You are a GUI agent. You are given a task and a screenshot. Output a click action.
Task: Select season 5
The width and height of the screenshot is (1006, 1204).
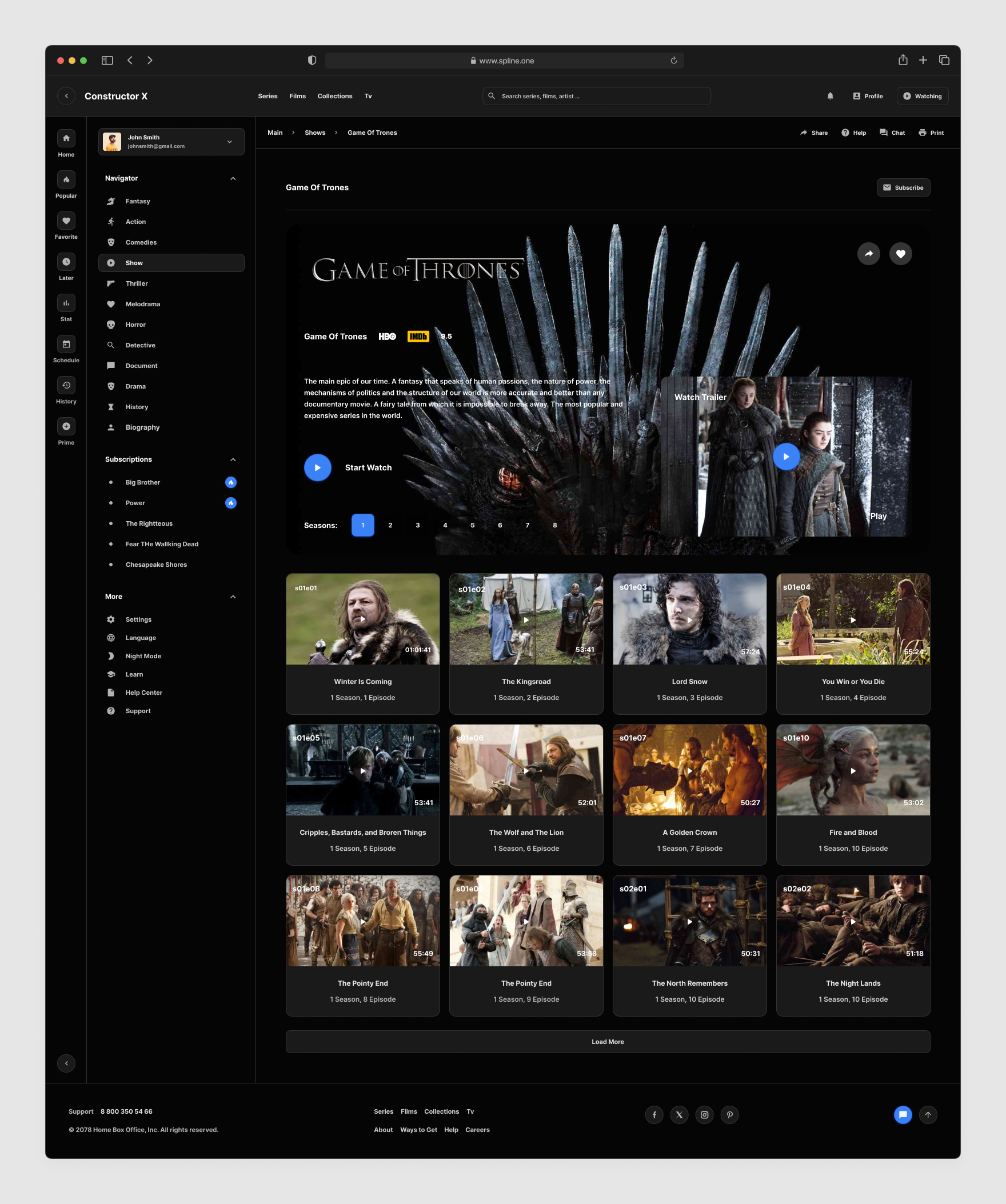tap(473, 525)
